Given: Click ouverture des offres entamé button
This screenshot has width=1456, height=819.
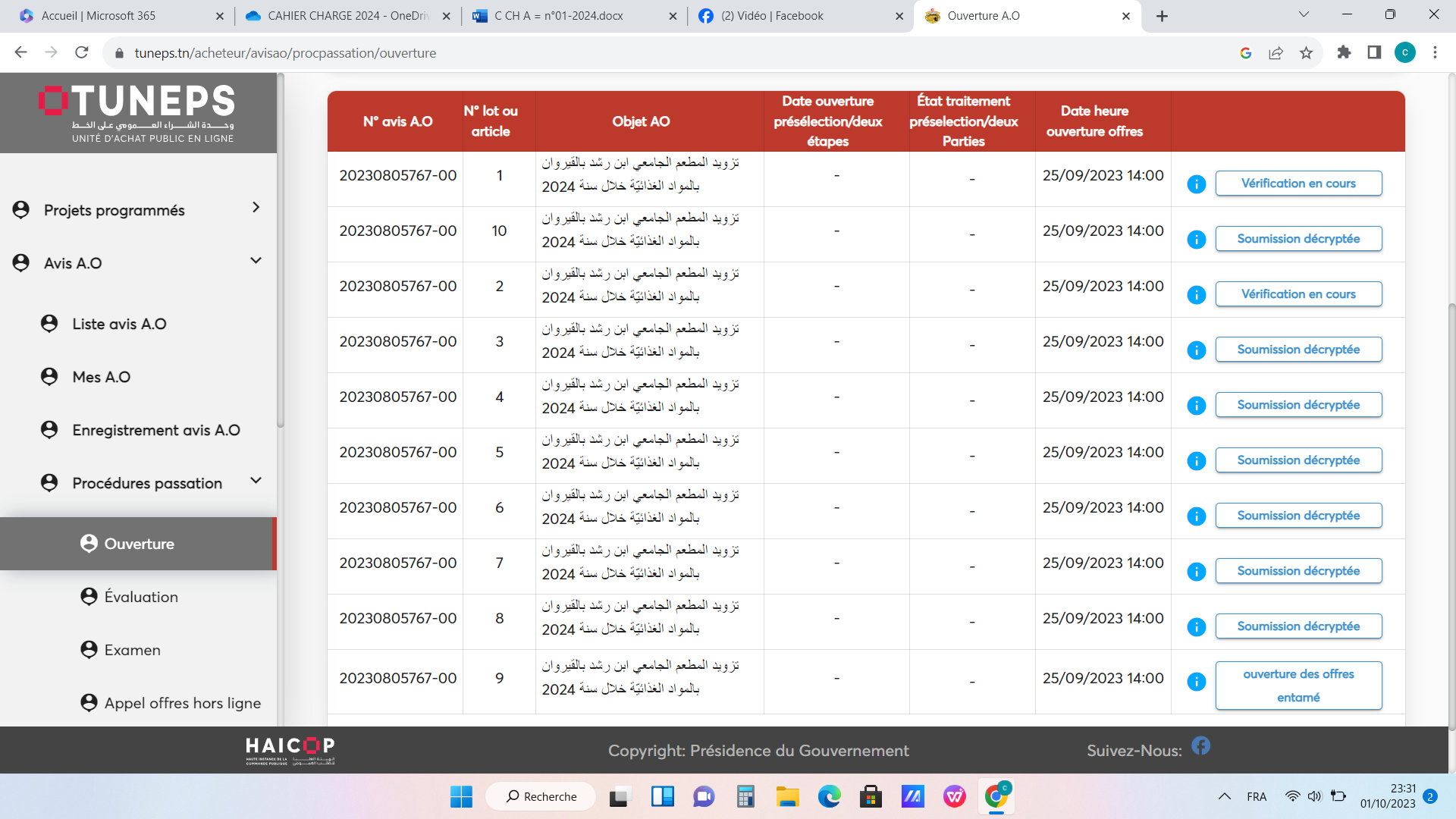Looking at the screenshot, I should click(1298, 686).
